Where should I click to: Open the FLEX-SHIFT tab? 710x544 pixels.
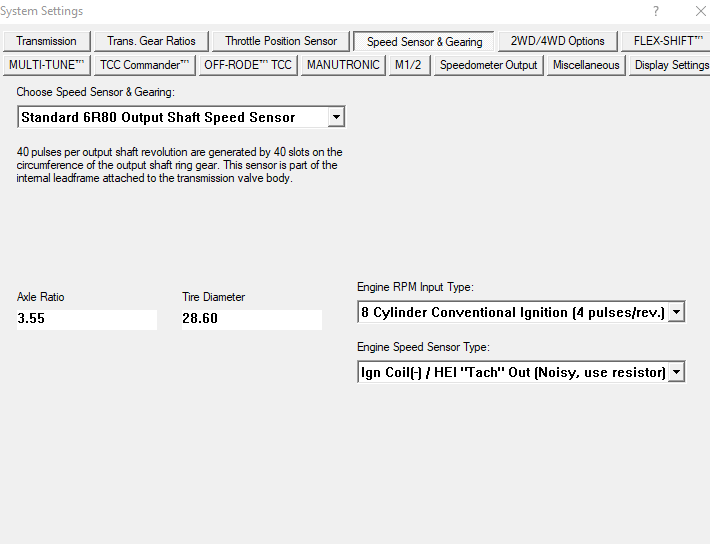(665, 41)
